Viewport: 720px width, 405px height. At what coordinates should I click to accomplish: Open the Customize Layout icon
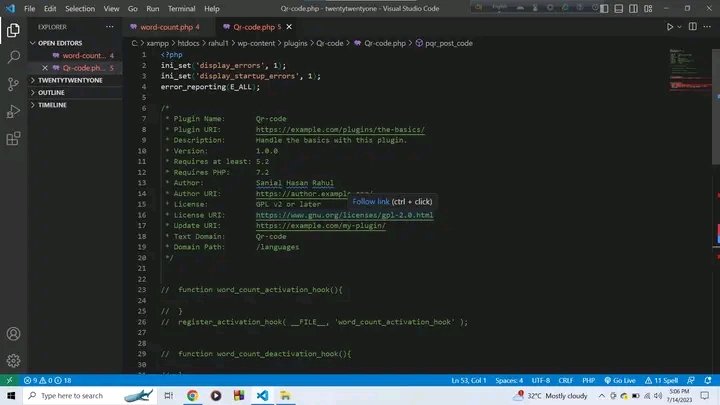[648, 9]
